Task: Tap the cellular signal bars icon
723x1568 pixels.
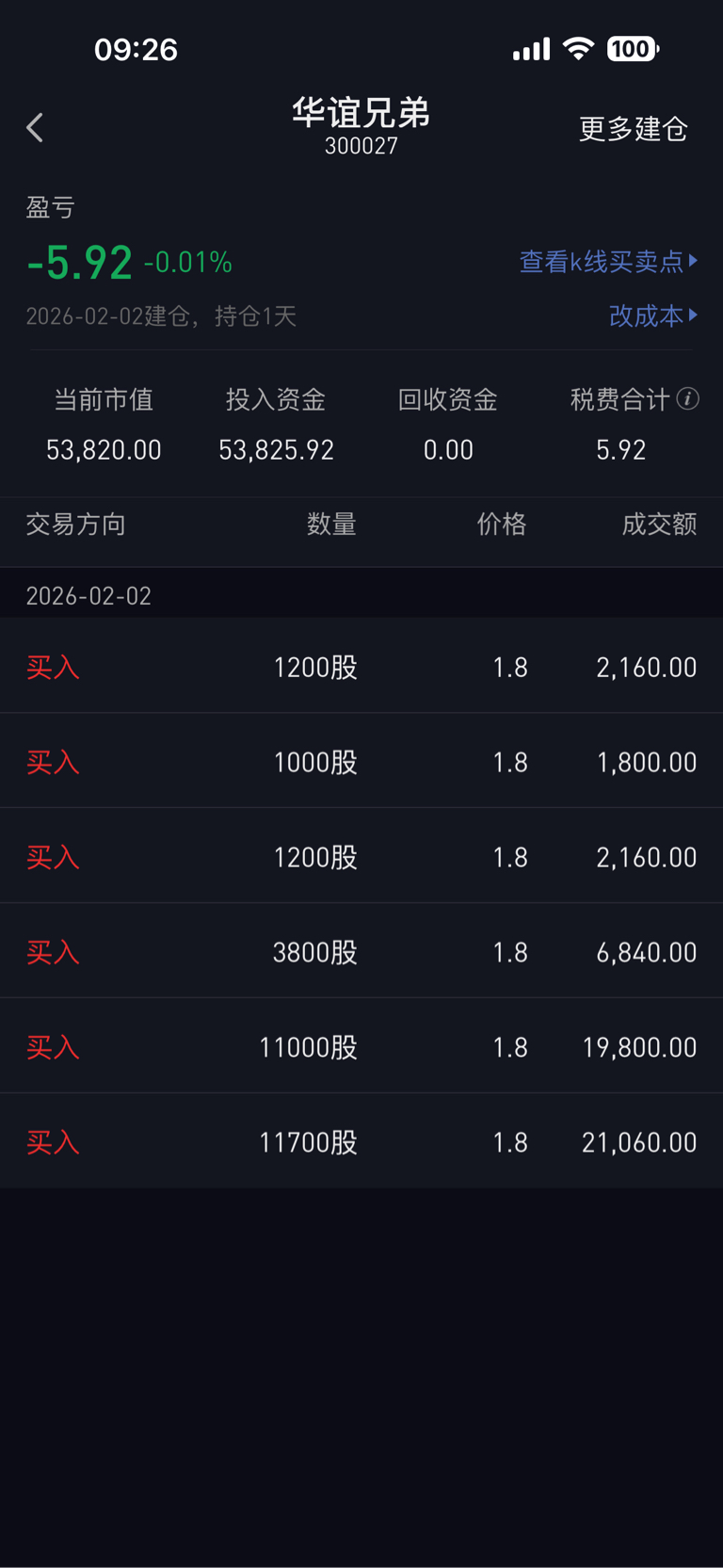Action: [x=531, y=50]
